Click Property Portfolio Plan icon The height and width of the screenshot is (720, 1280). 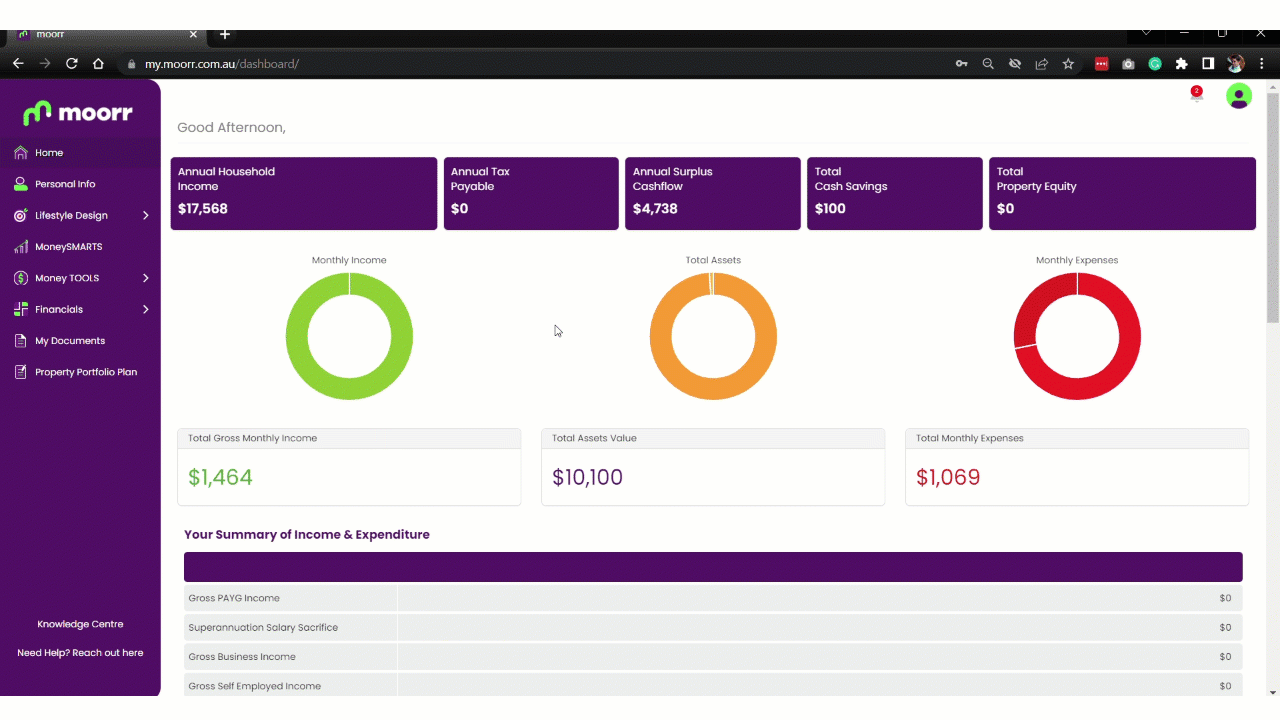pos(21,372)
